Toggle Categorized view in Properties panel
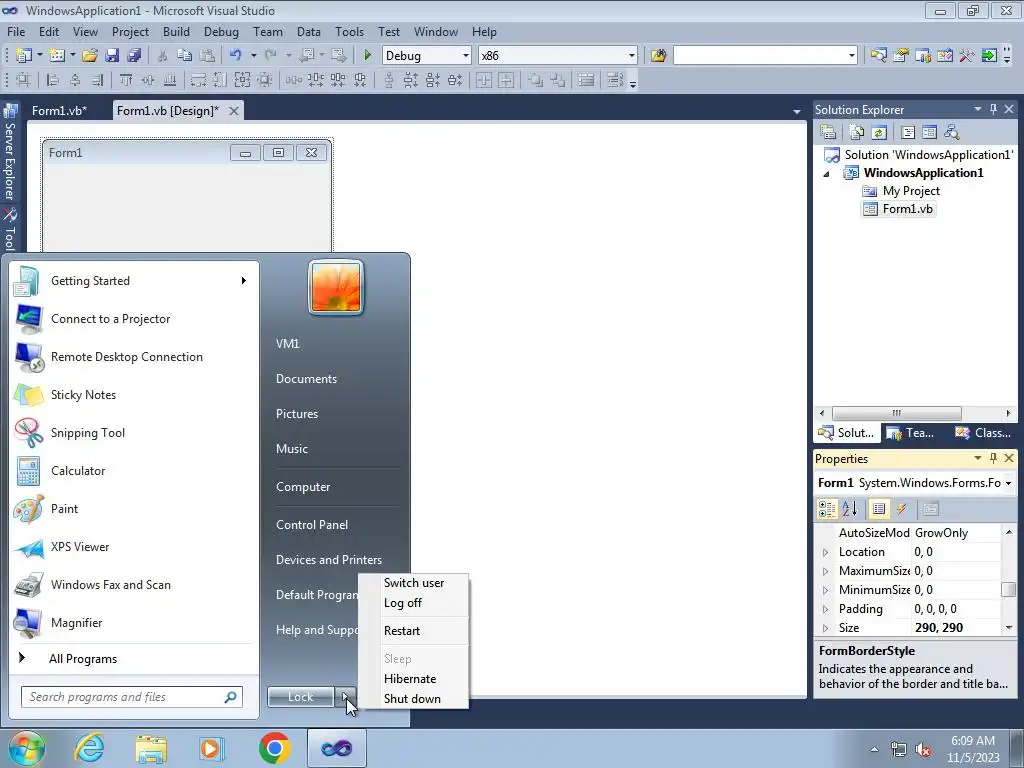 827,509
